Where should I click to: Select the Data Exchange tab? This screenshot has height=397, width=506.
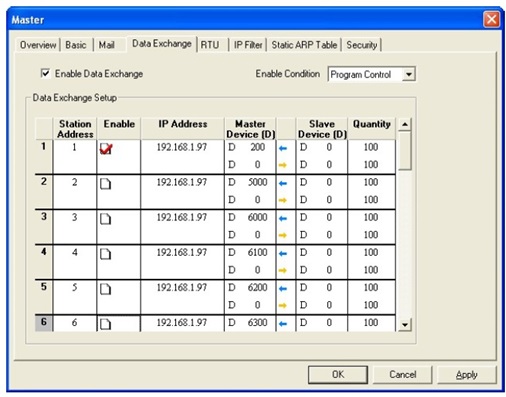click(x=162, y=44)
